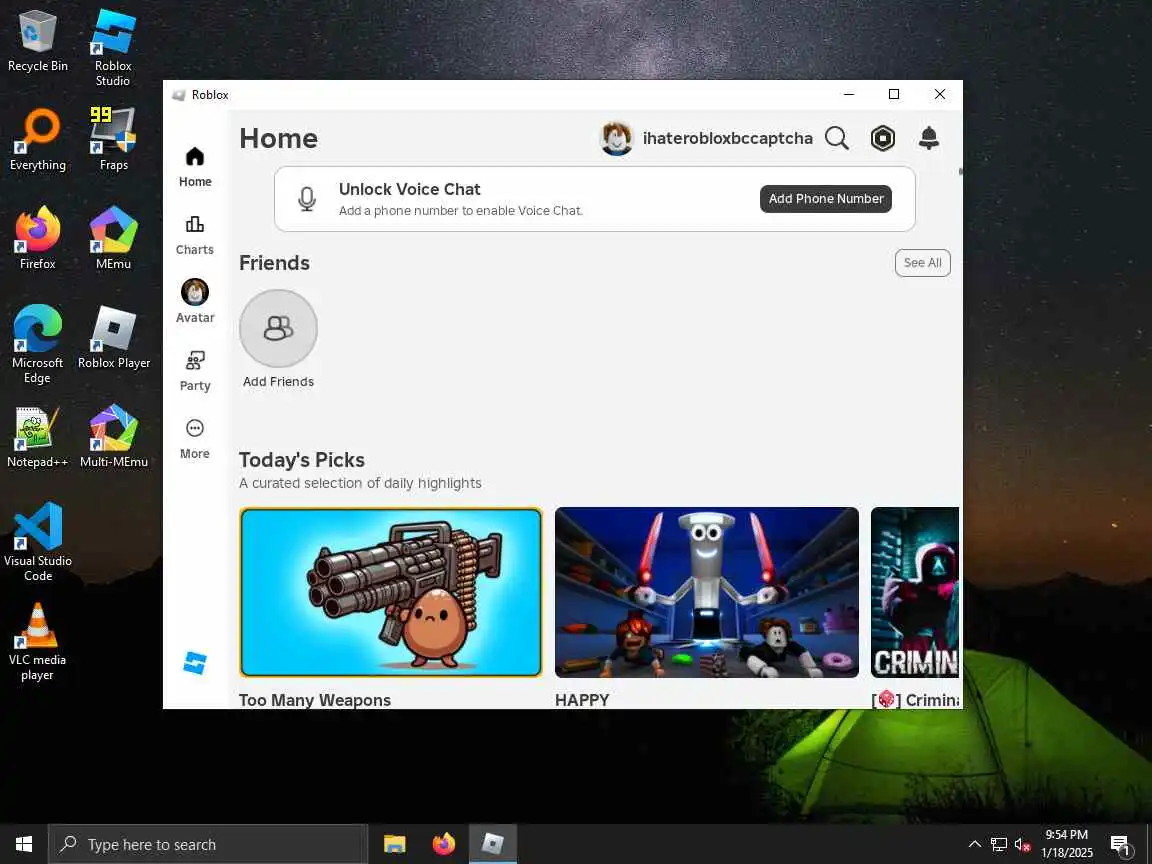The height and width of the screenshot is (864, 1152).
Task: Click the Add Phone Number button
Action: tap(826, 199)
